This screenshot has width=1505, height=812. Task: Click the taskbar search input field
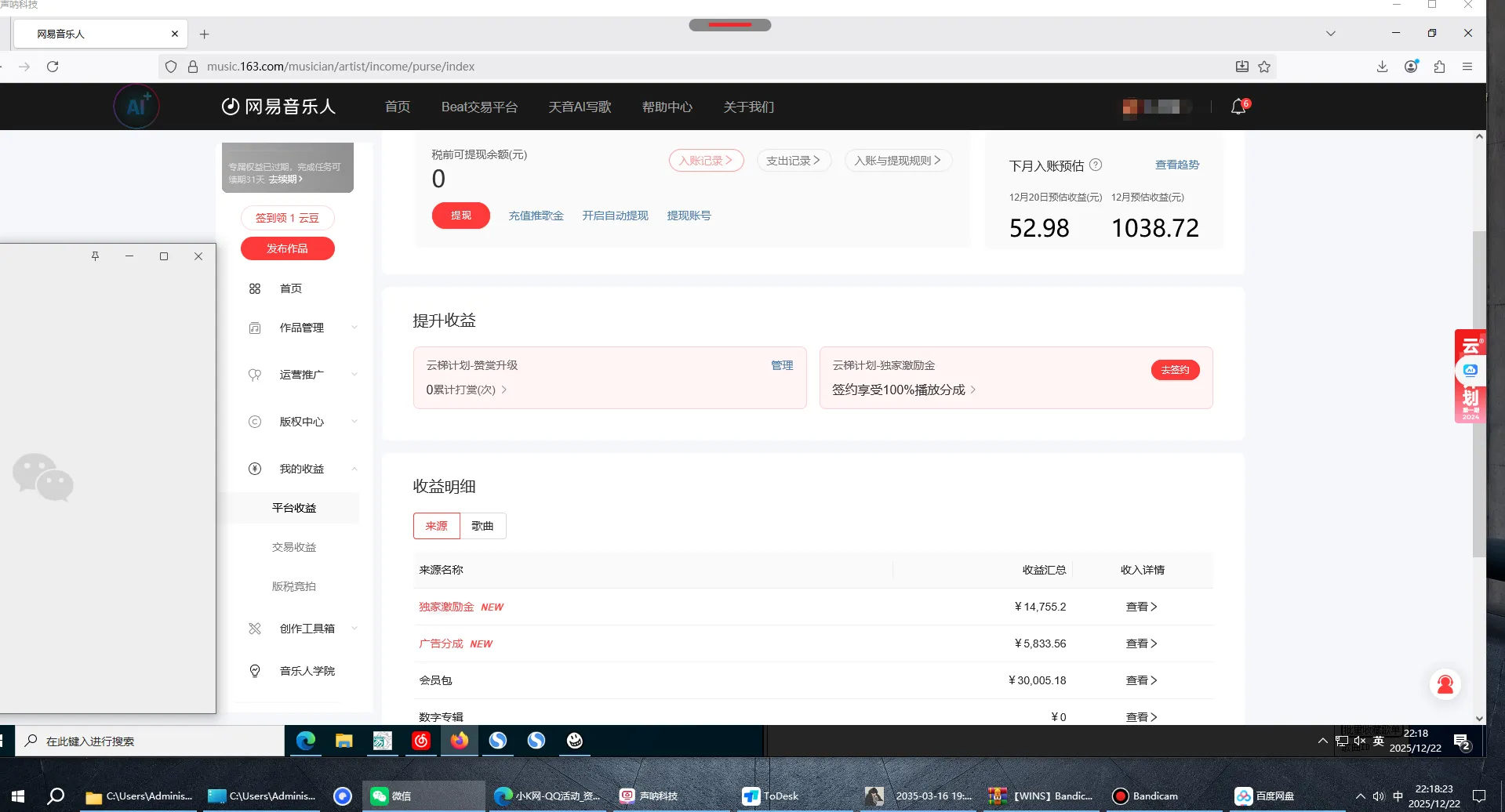tap(149, 741)
